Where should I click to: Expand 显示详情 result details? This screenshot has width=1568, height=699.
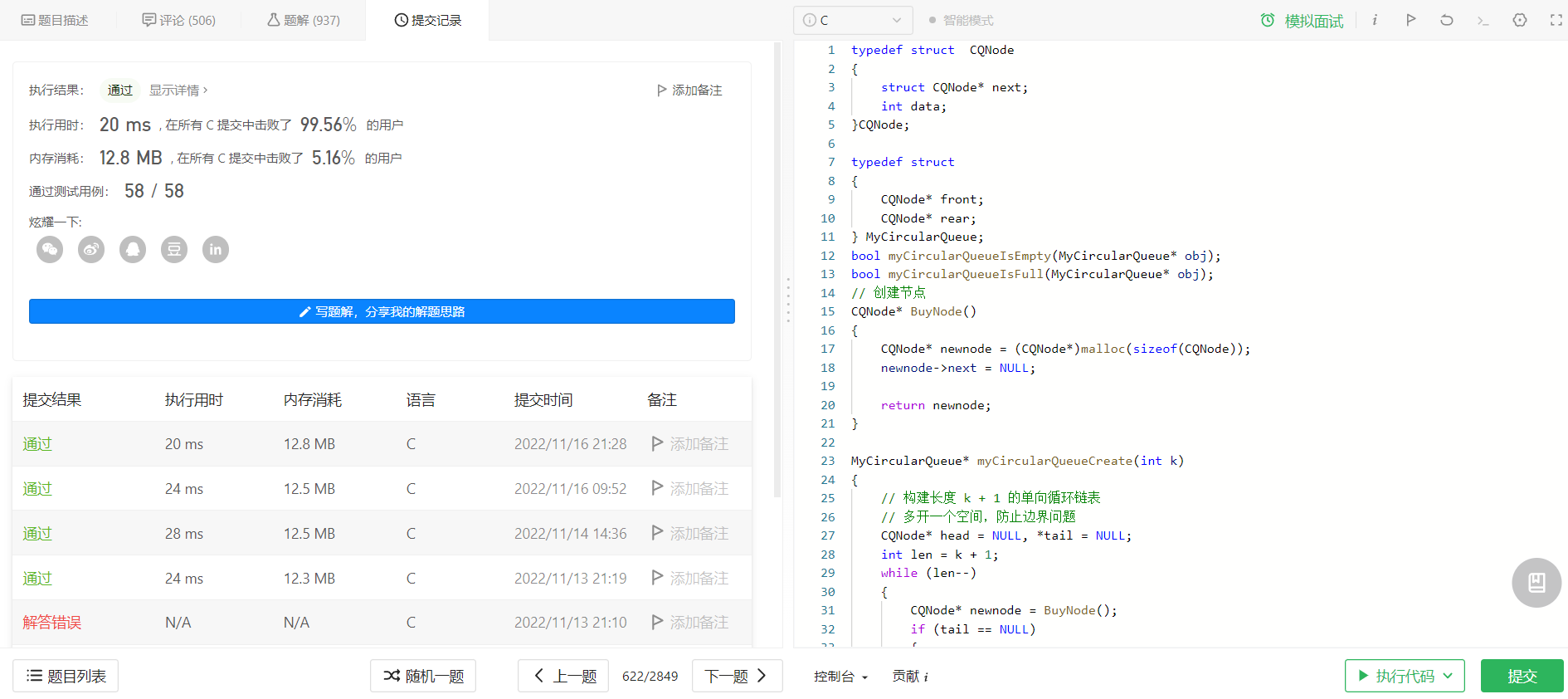tap(178, 90)
